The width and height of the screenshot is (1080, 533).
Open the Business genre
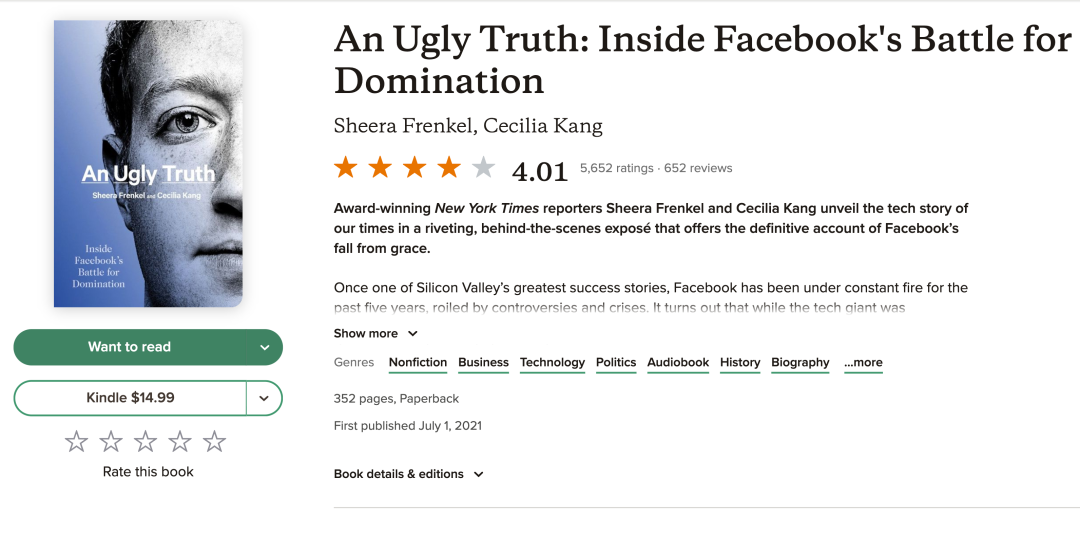pyautogui.click(x=484, y=363)
